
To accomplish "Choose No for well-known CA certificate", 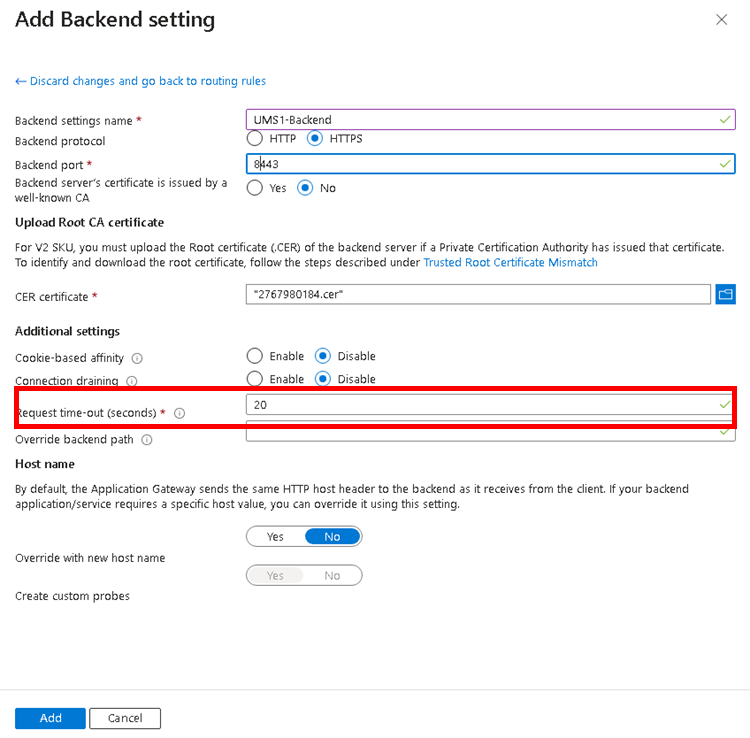I will point(305,188).
